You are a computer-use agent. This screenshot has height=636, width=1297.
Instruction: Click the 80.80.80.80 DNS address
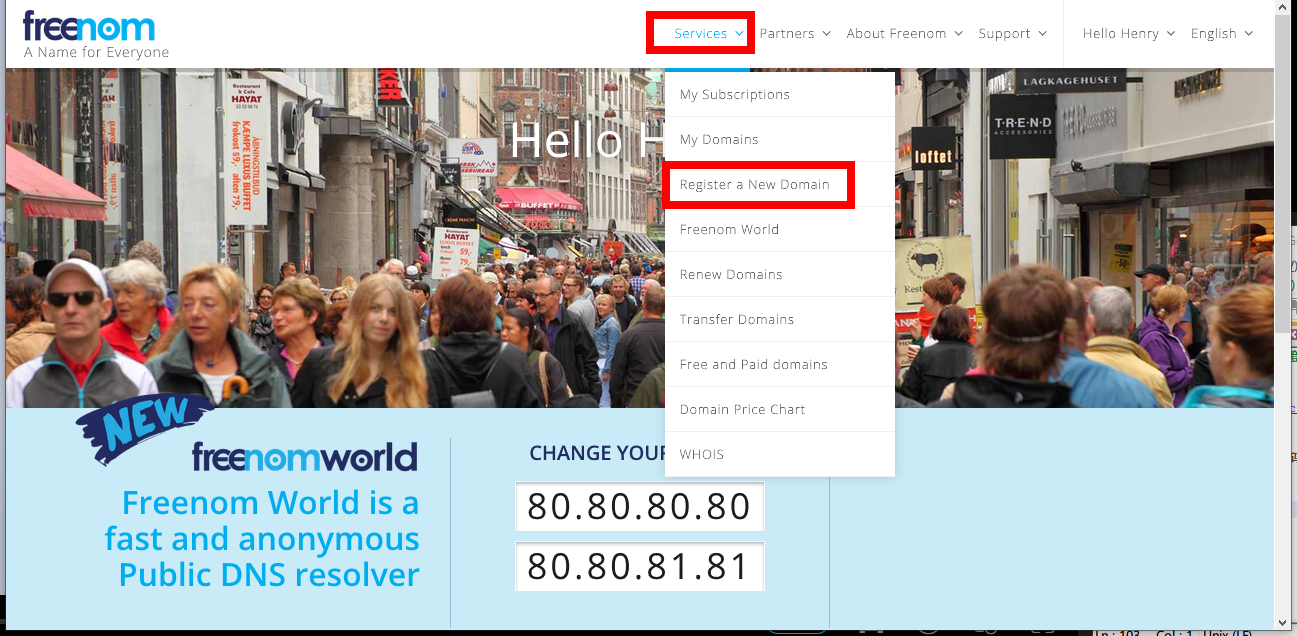pyautogui.click(x=639, y=507)
